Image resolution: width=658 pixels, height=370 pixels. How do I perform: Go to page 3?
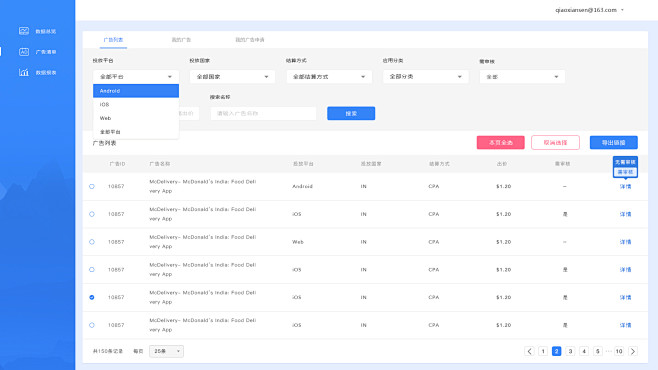click(x=570, y=351)
